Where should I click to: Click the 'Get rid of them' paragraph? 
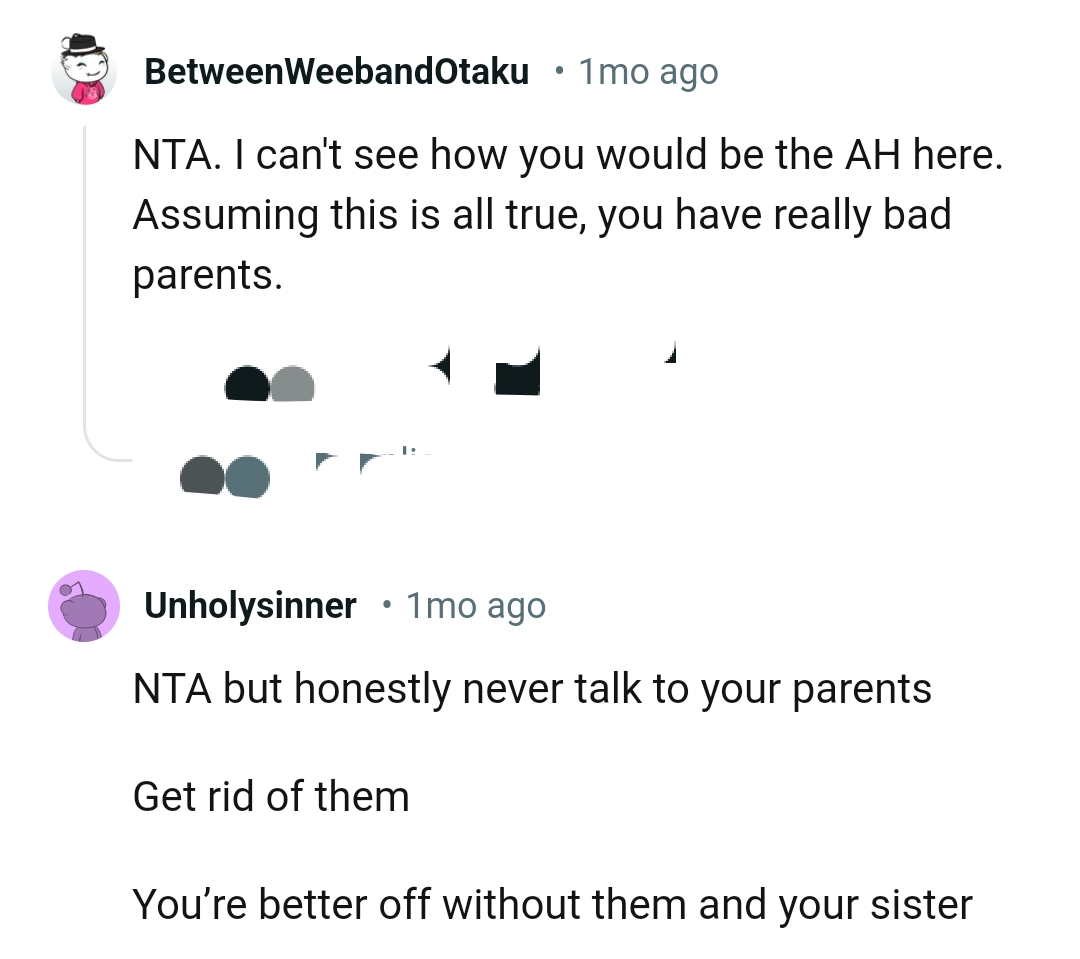[x=270, y=796]
